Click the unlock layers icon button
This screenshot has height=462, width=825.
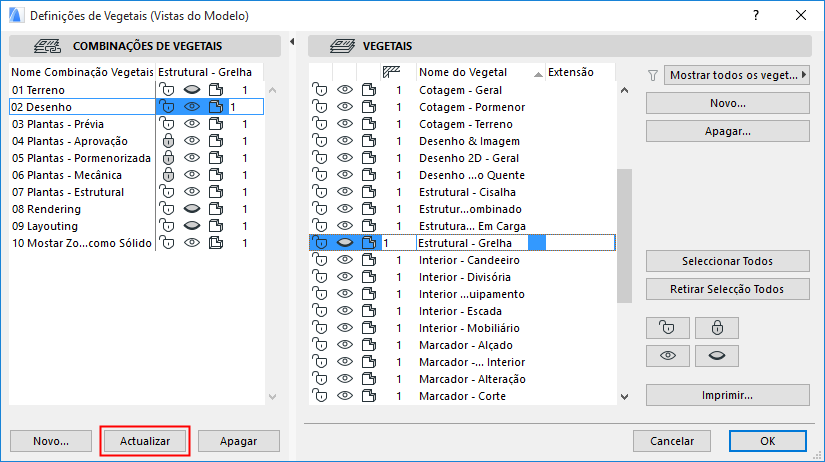coord(667,326)
